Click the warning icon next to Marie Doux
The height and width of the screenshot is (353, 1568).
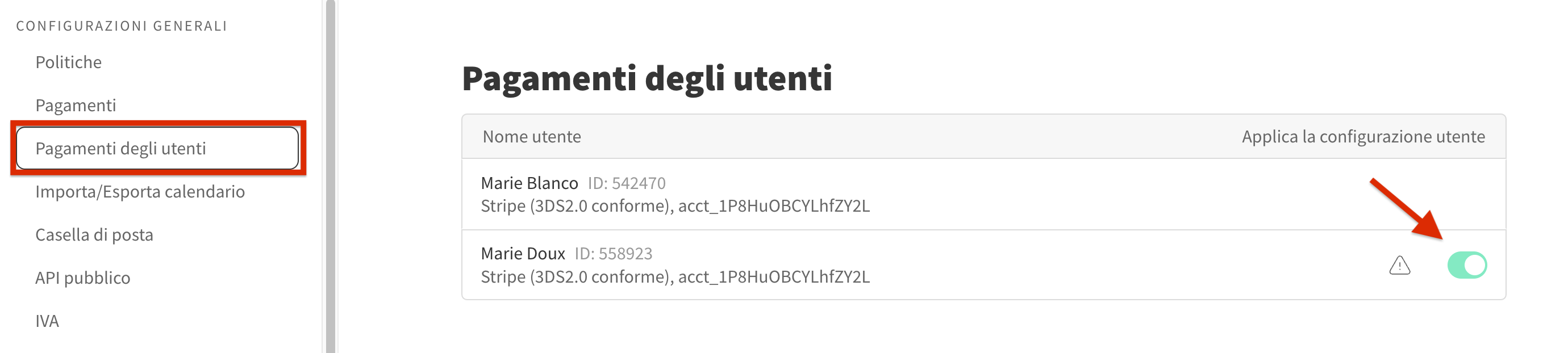pyautogui.click(x=1401, y=266)
